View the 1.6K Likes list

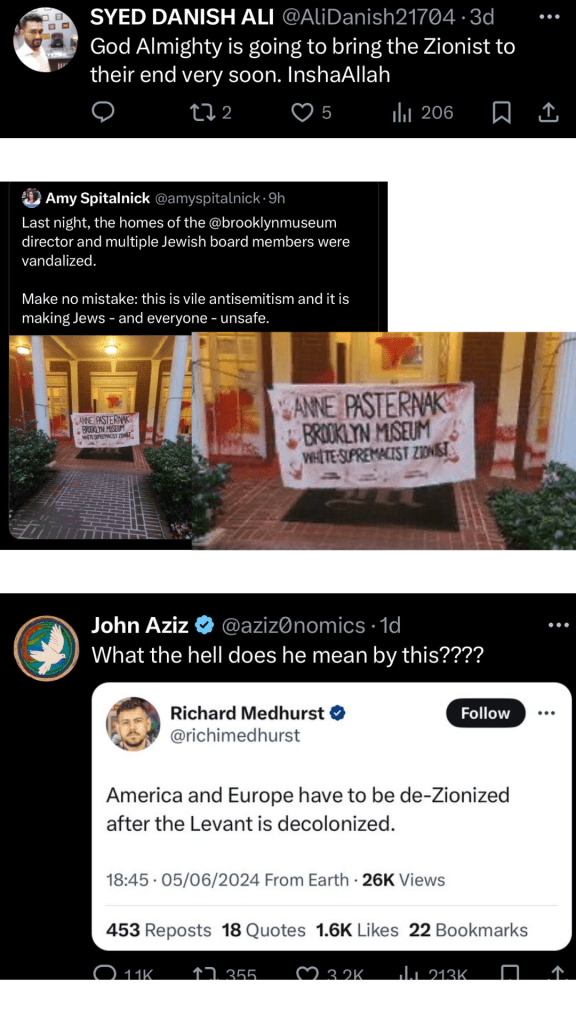pos(357,930)
